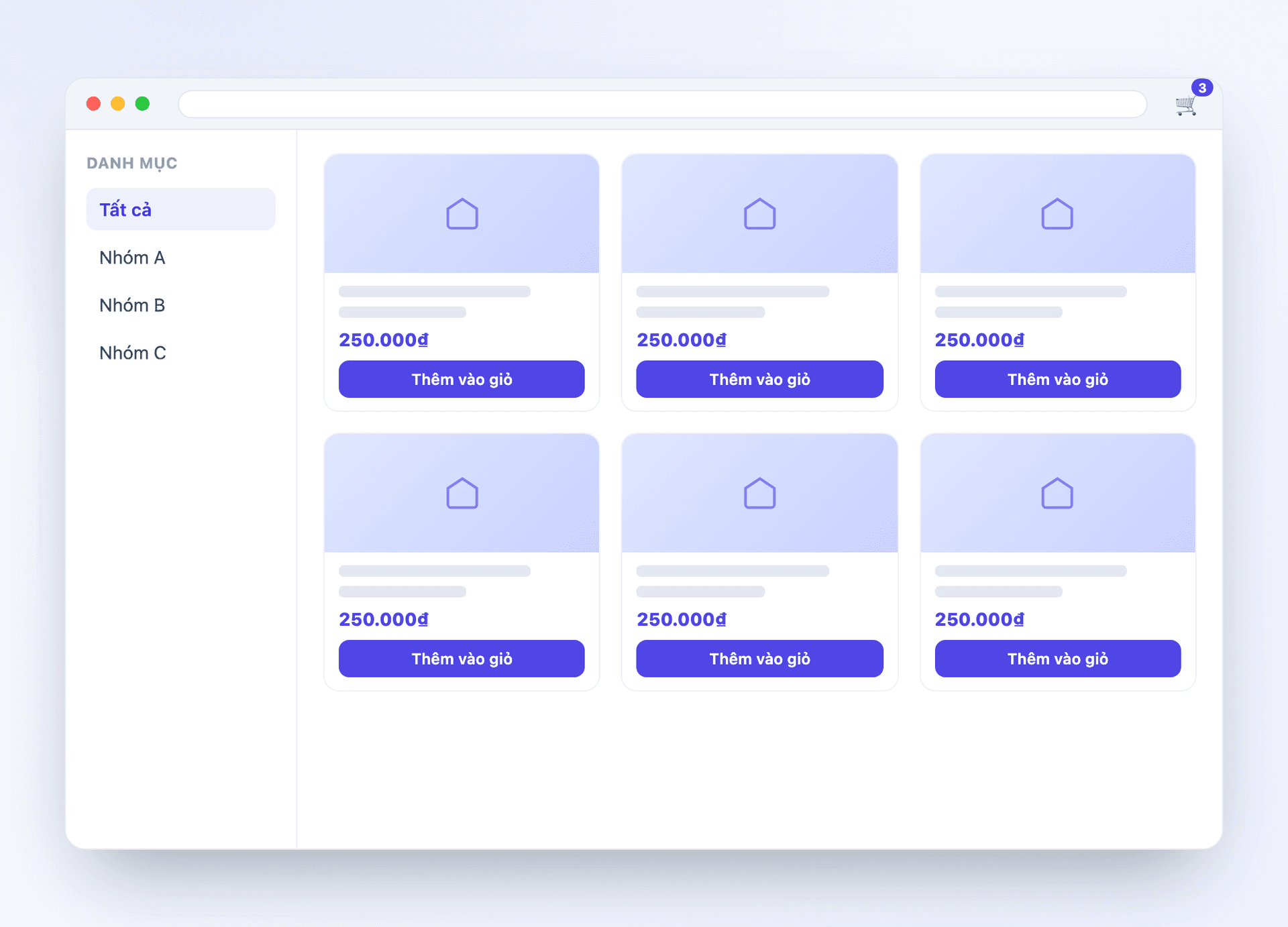
Task: Select the Tất cả category
Action: 180,209
